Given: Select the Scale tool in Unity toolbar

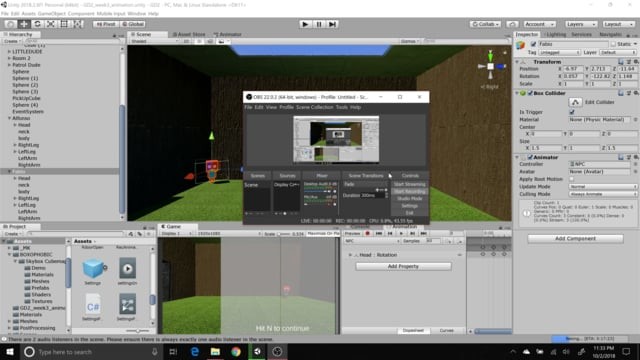Looking at the screenshot, I should click(51, 24).
